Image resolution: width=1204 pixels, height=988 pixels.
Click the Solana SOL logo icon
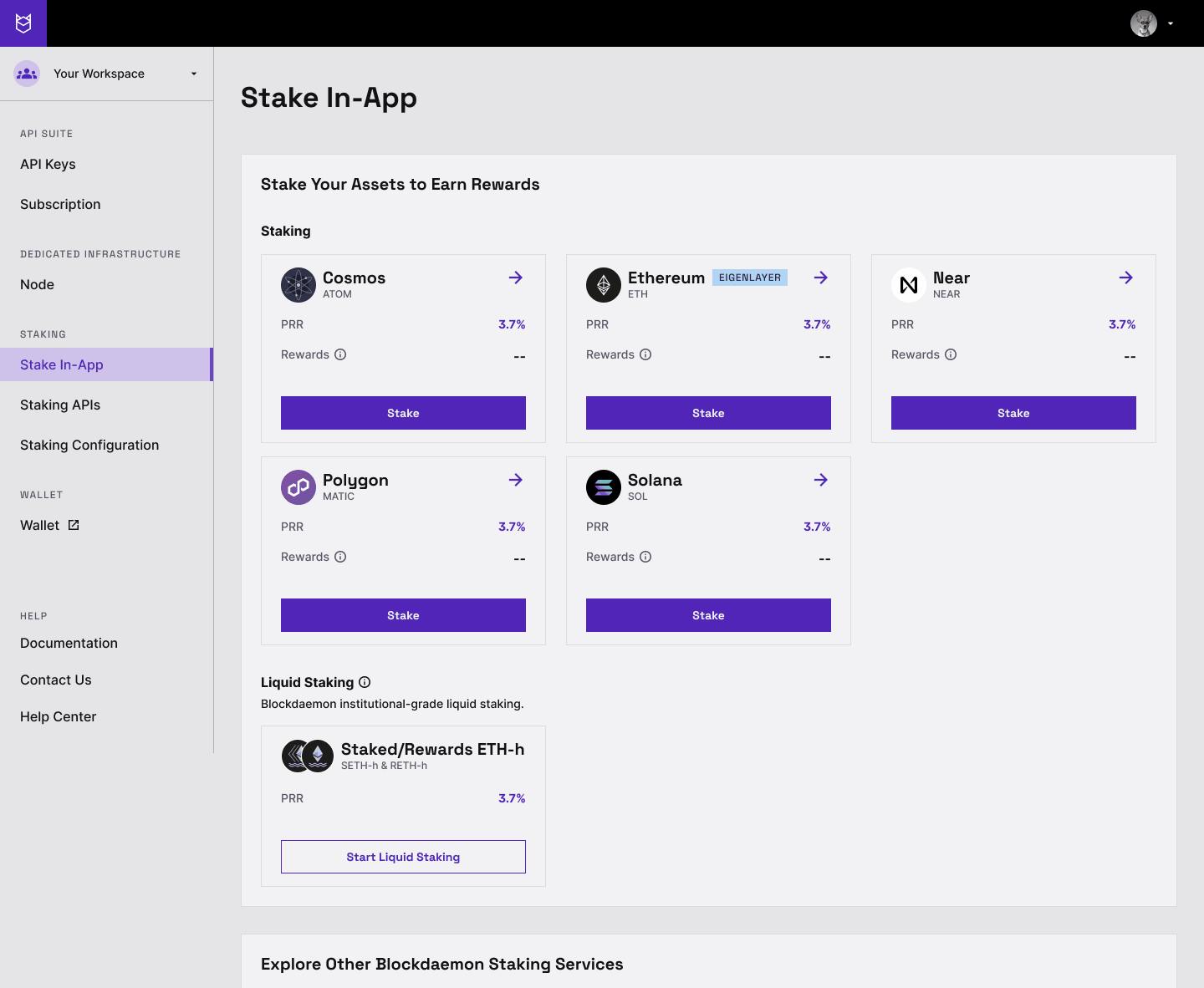(x=604, y=487)
